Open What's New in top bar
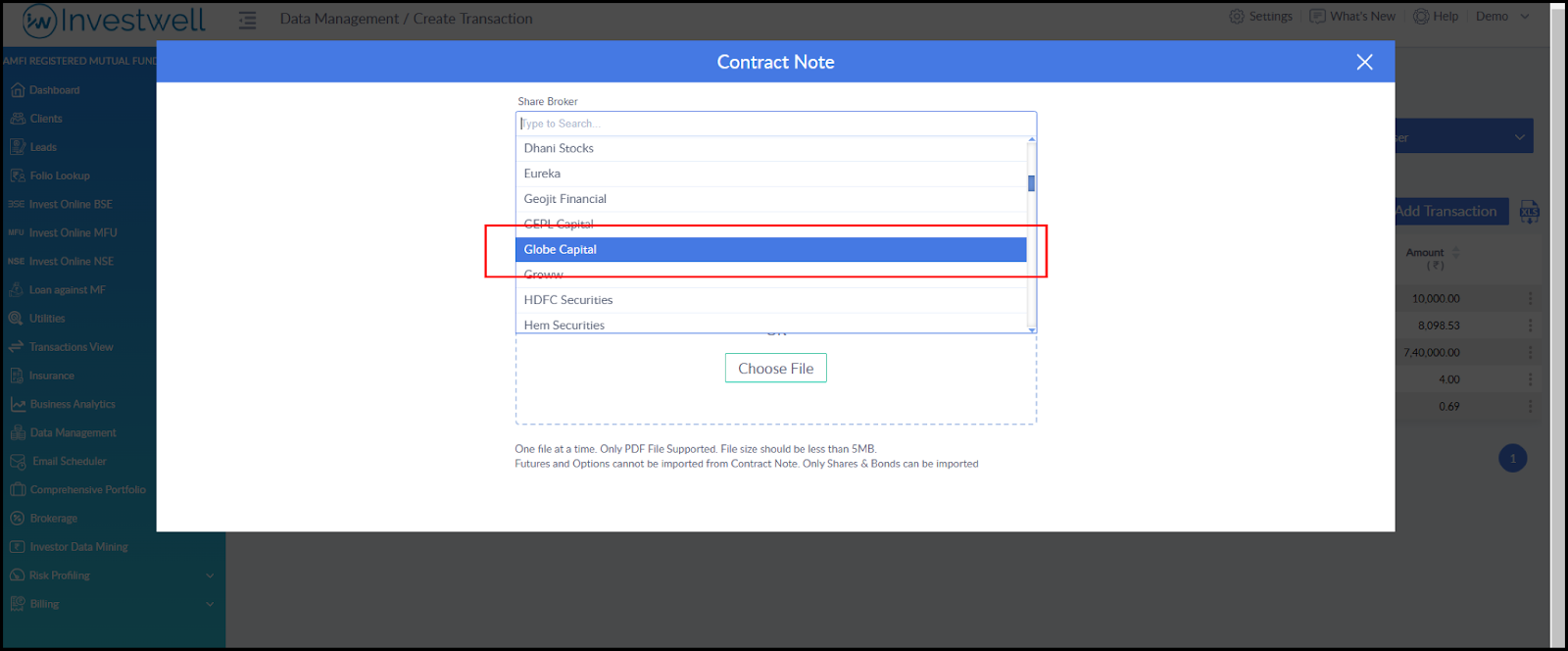 click(x=1352, y=17)
